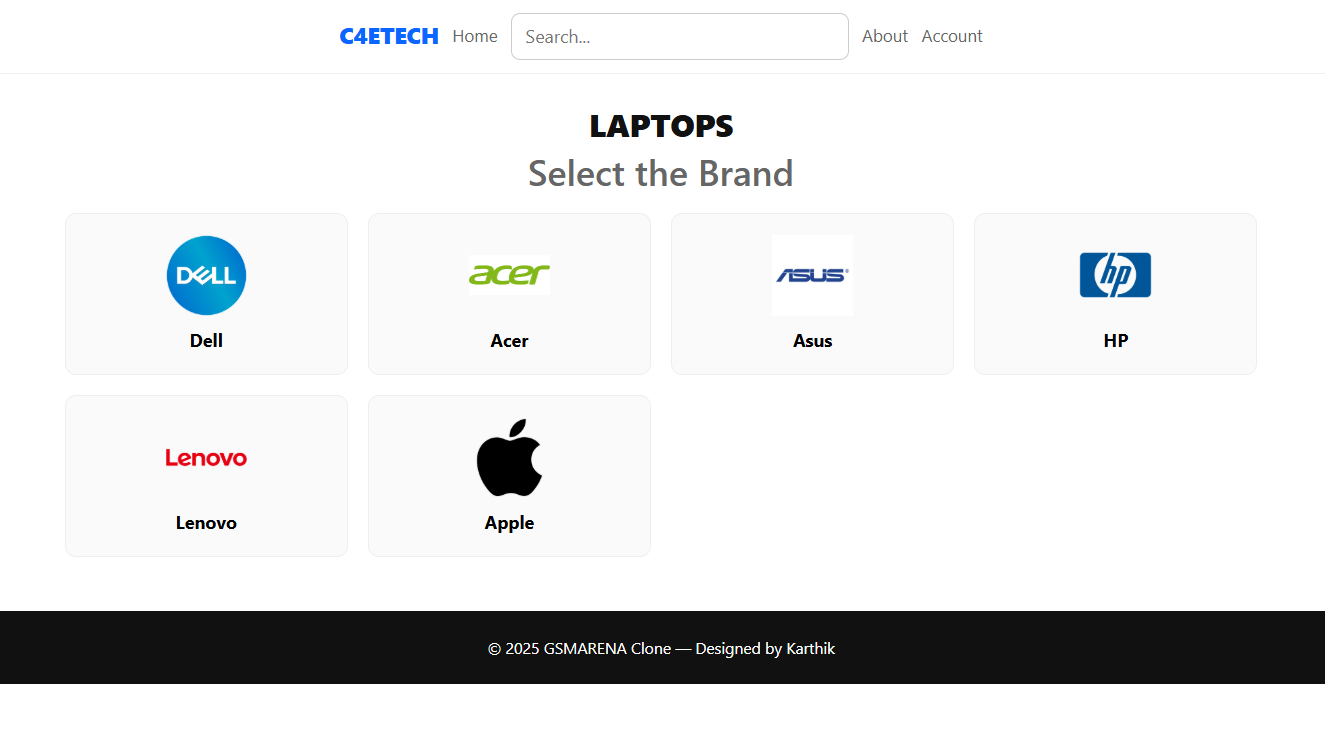Viewport: 1325px width, 732px height.
Task: Click the C4ETECH site logo
Action: (389, 36)
